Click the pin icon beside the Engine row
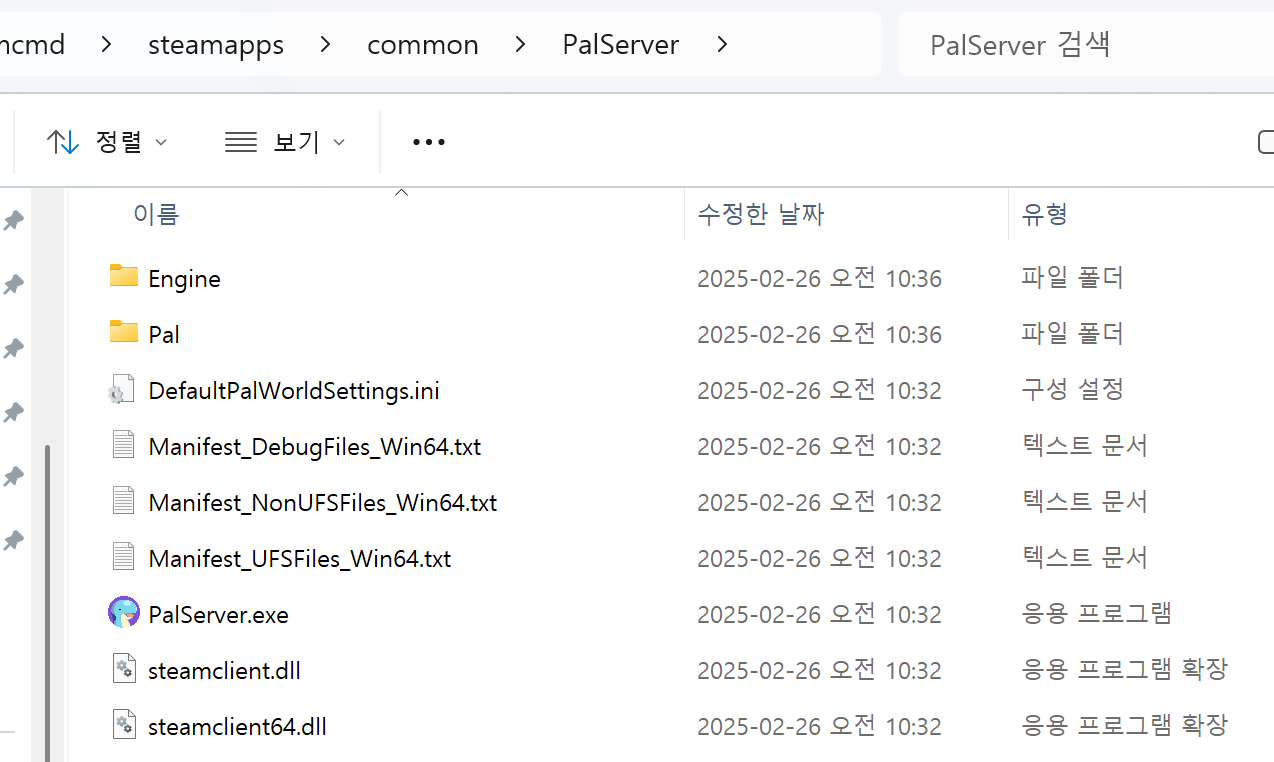The width and height of the screenshot is (1274, 762). point(14,285)
